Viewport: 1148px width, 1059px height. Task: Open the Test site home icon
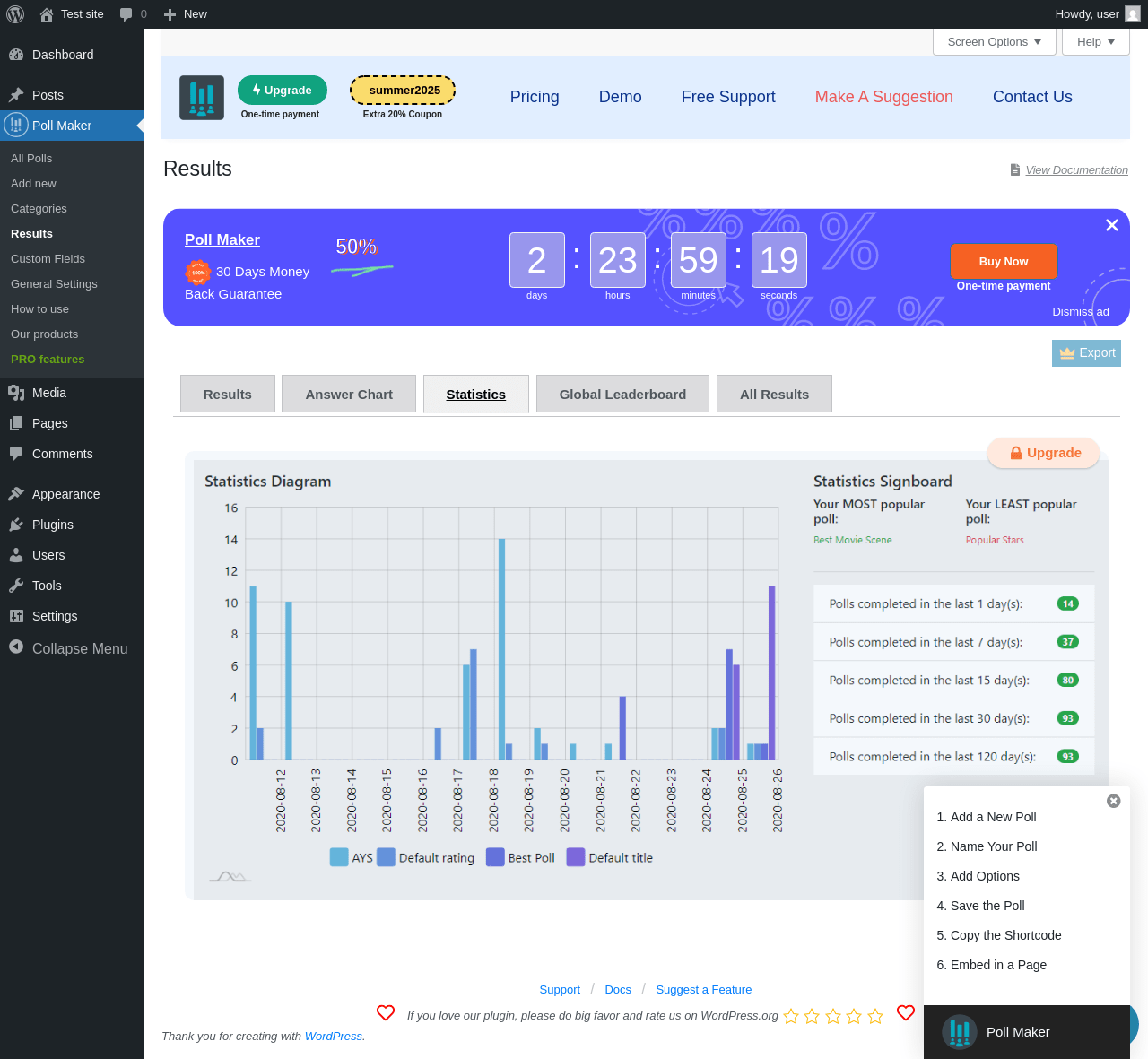click(x=47, y=14)
